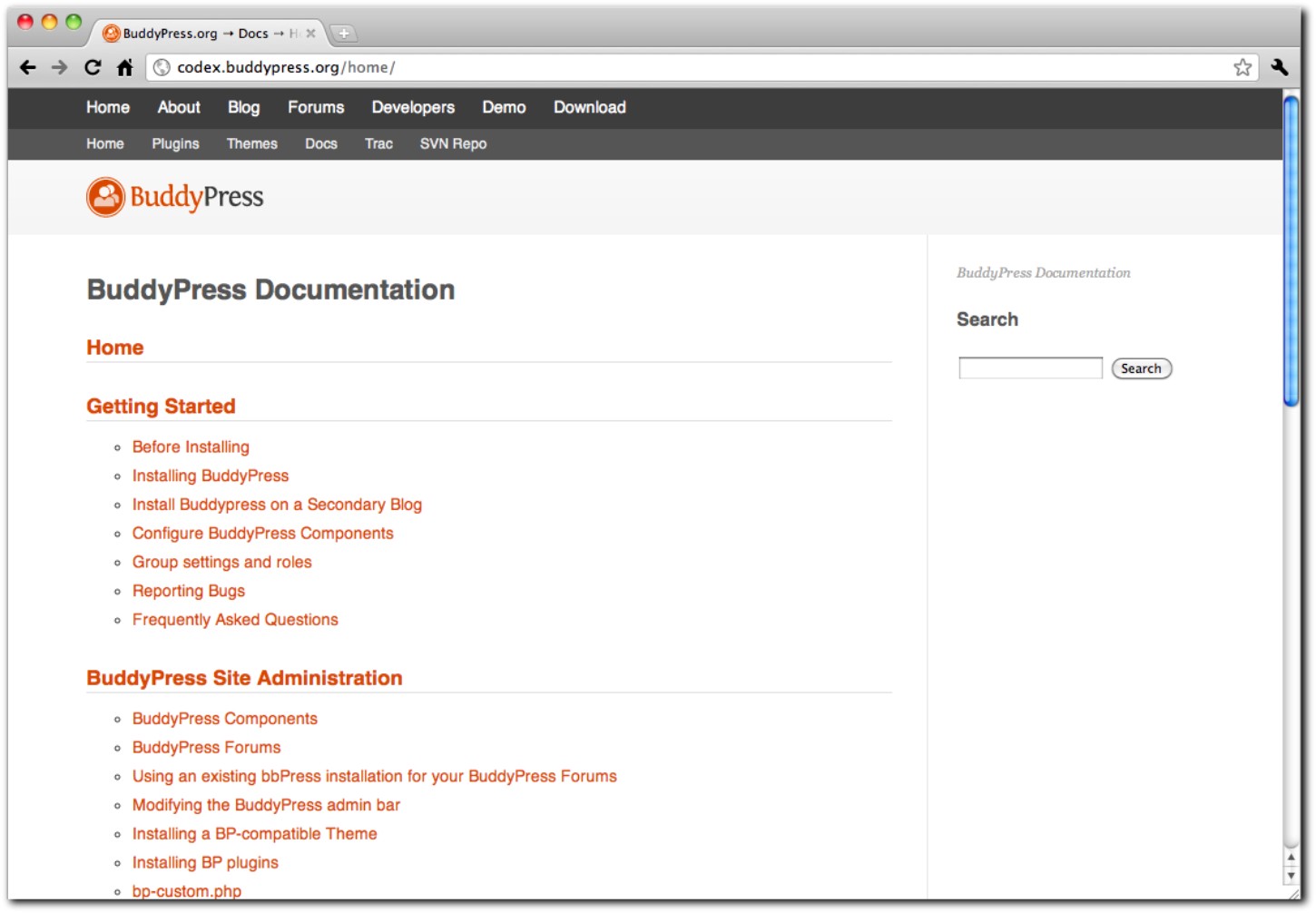Open Trac in the secondary navigation
This screenshot has height=913, width=1316.
click(378, 143)
